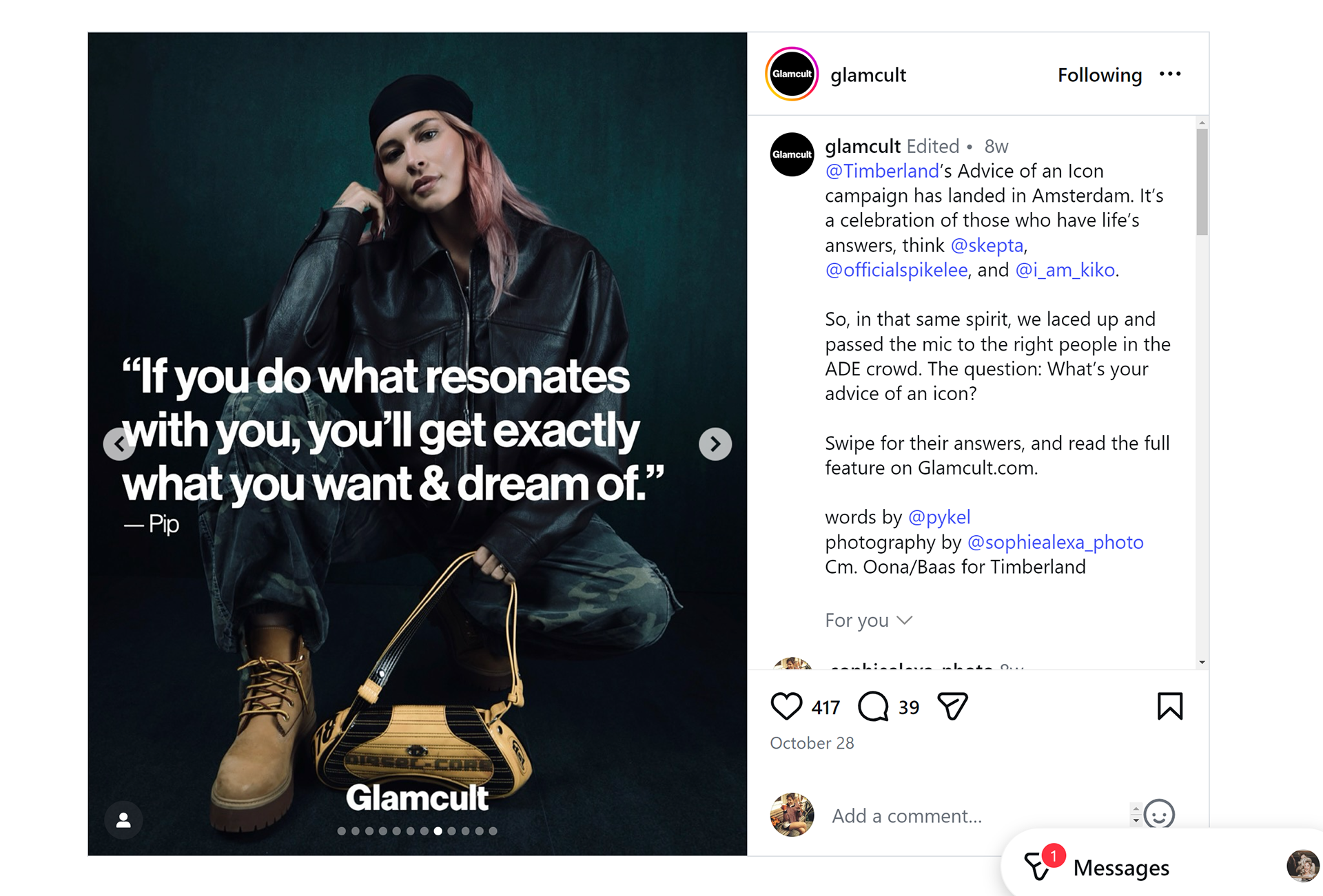1323x896 pixels.
Task: Open the @sophiealexa_photo profile link
Action: (x=1055, y=542)
